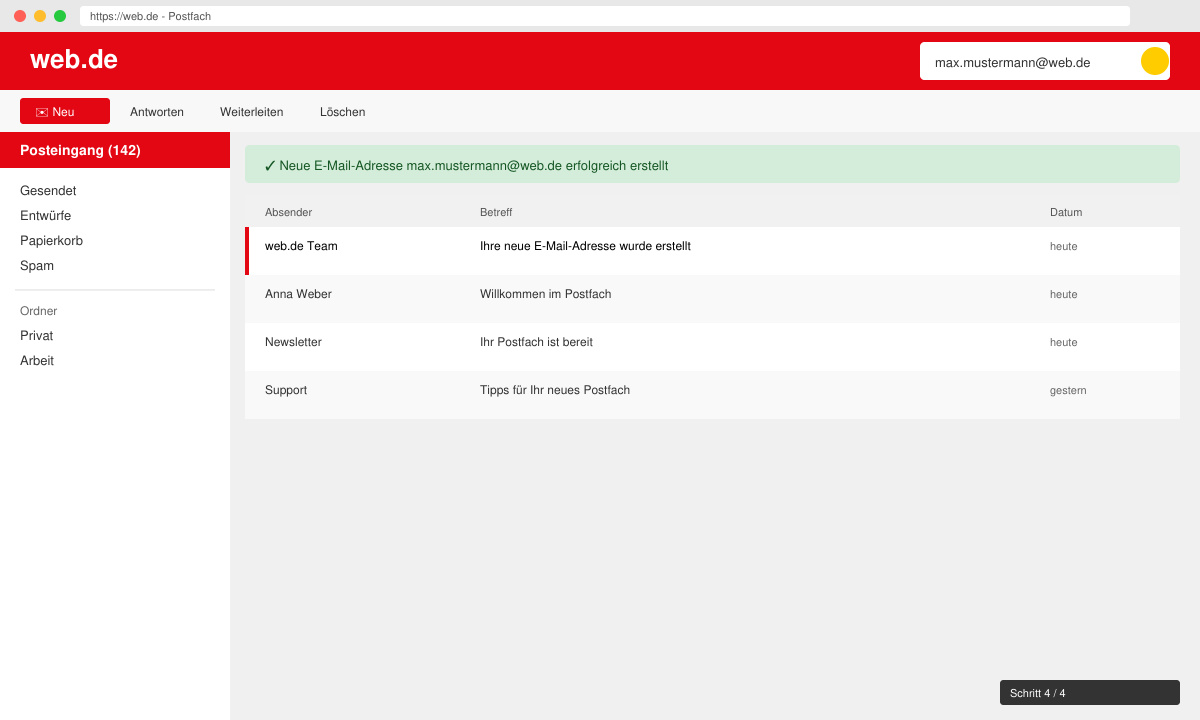
Task: Open email from web.de Team
Action: (712, 251)
